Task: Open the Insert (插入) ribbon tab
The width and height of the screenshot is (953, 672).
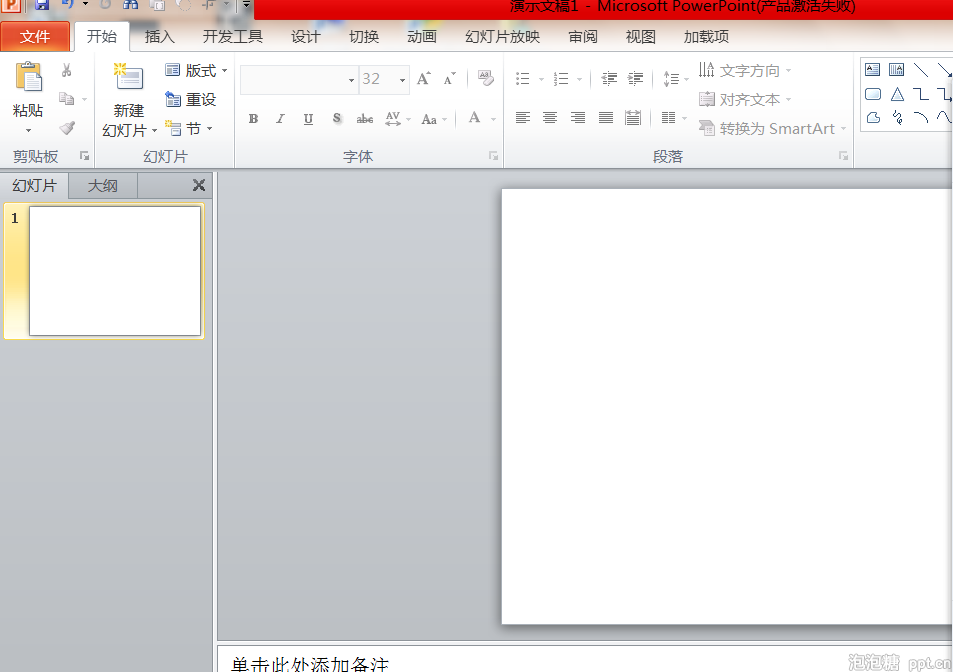Action: (159, 37)
